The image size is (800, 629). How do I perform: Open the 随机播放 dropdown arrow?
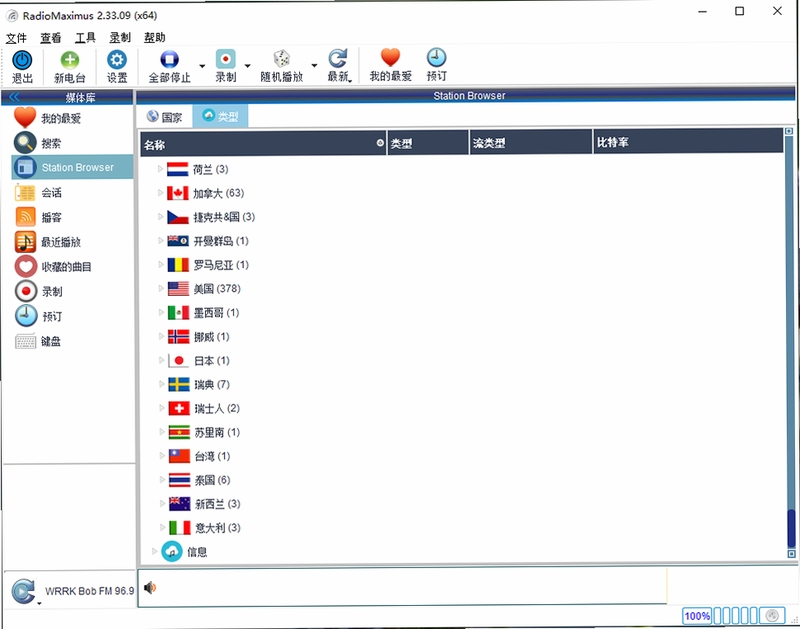[x=314, y=65]
